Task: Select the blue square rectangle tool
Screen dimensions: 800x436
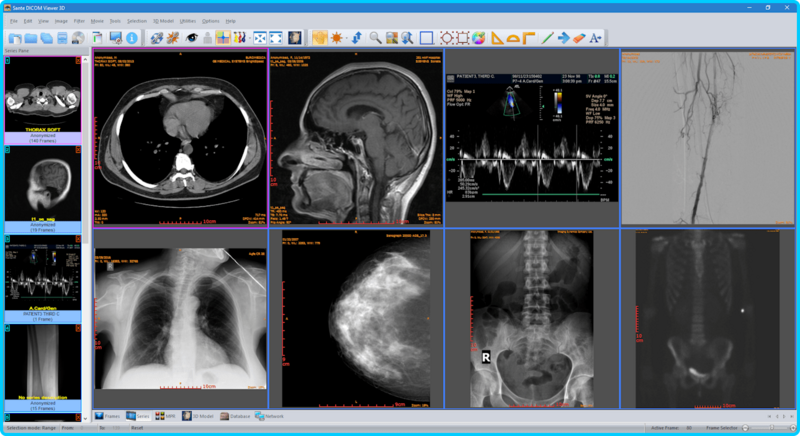Action: (426, 38)
